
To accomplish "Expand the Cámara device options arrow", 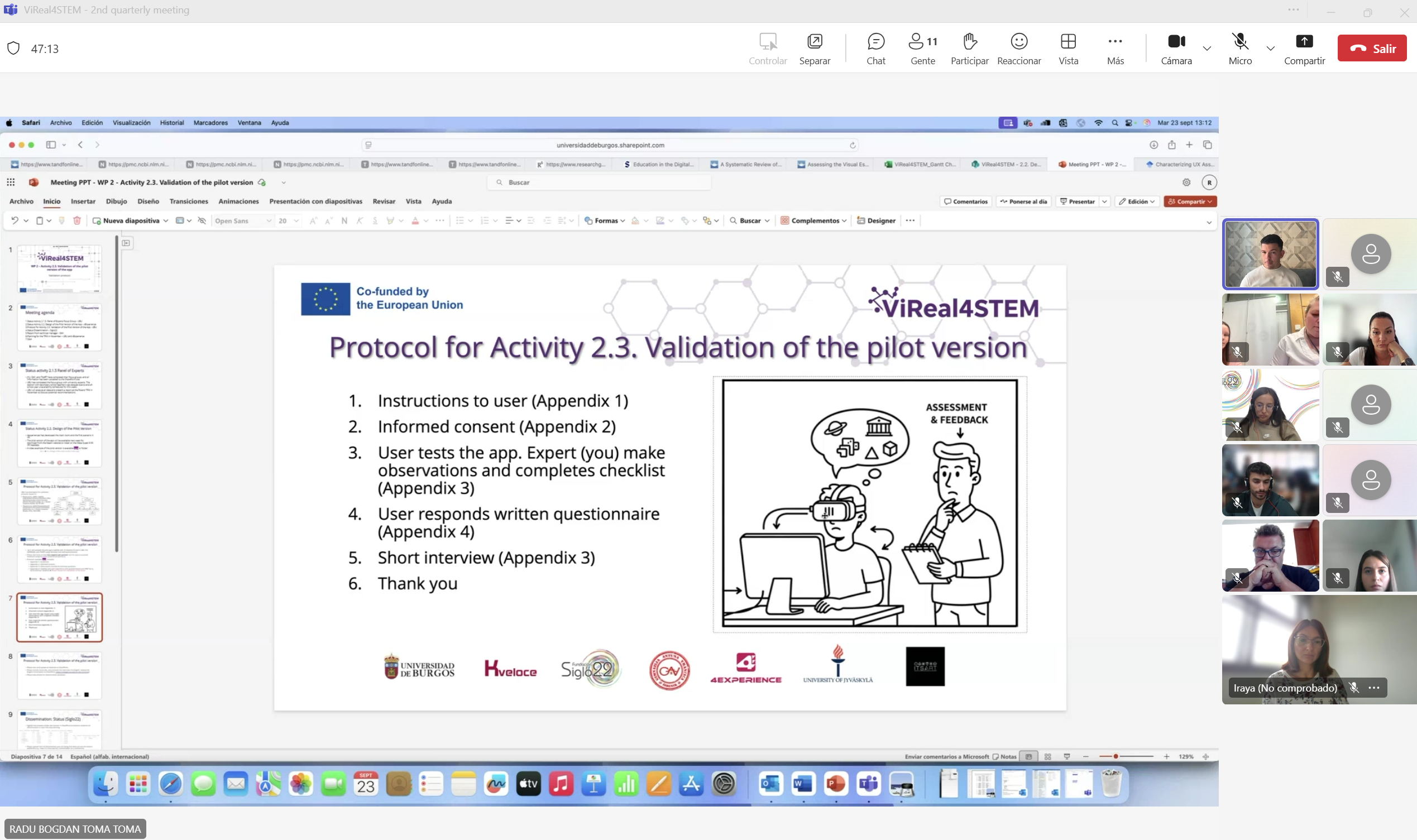I will coord(1207,49).
